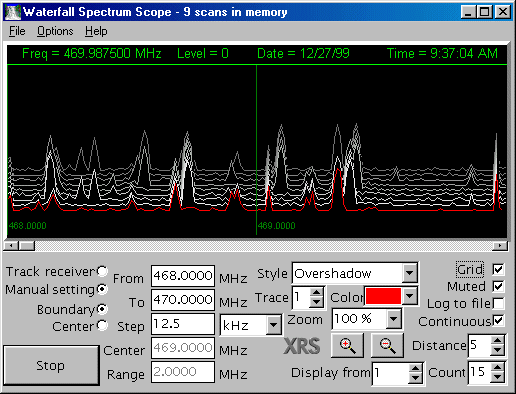Select Boundary radio button

click(102, 309)
